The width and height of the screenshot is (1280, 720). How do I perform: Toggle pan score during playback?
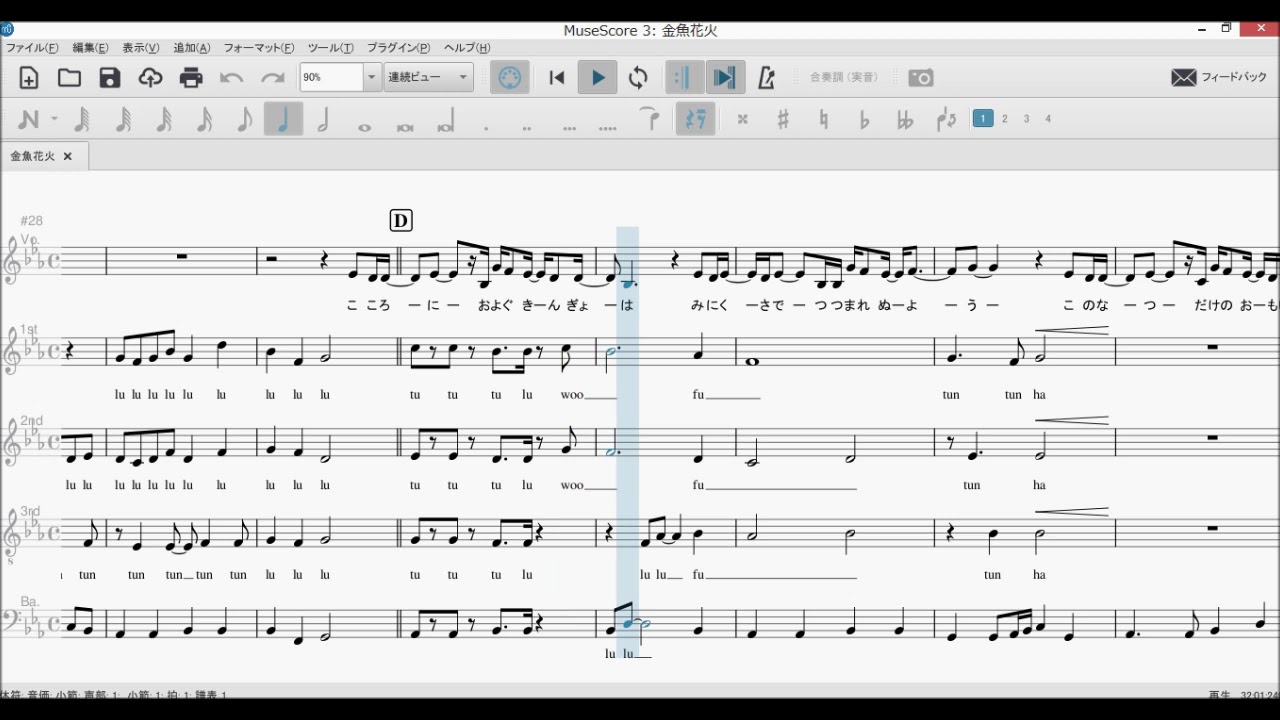pyautogui.click(x=725, y=78)
